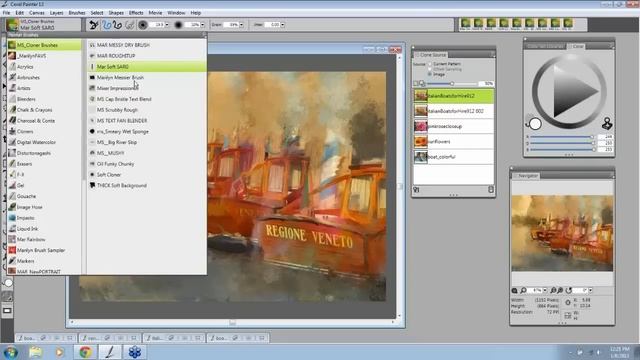Open the opacity percentage dropdown arrow
The width and height of the screenshot is (640, 360).
[x=202, y=25]
